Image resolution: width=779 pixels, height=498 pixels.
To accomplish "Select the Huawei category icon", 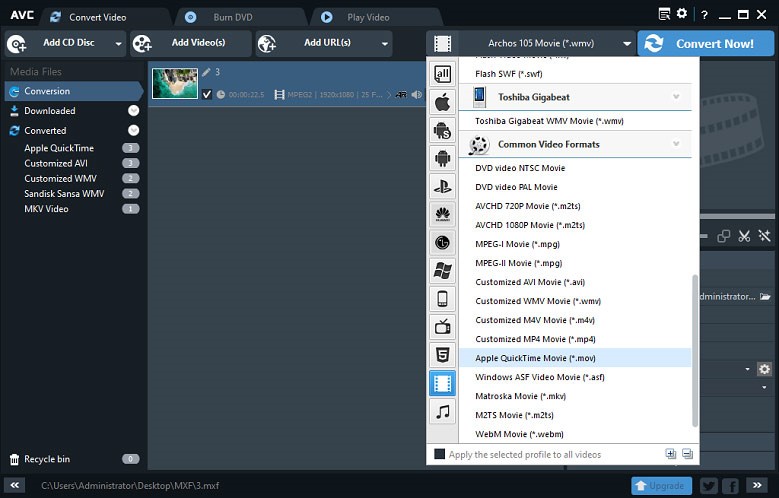I will coord(442,215).
